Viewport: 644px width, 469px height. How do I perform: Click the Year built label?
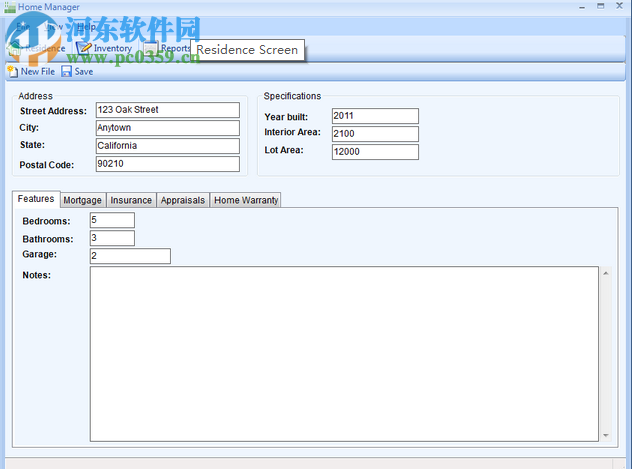pyautogui.click(x=286, y=117)
